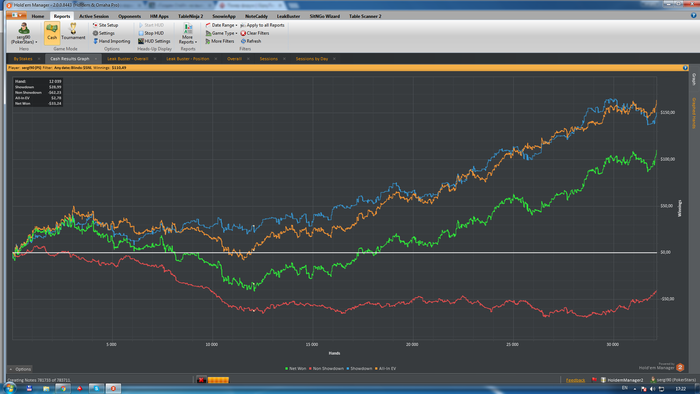Click the filter bar info icon
The image size is (700, 394).
pyautogui.click(x=685, y=68)
